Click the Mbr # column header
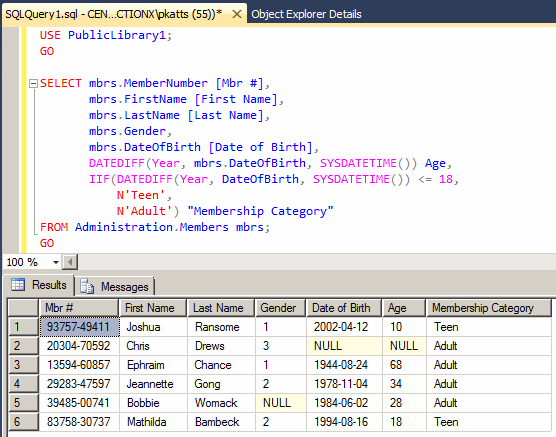 point(78,308)
